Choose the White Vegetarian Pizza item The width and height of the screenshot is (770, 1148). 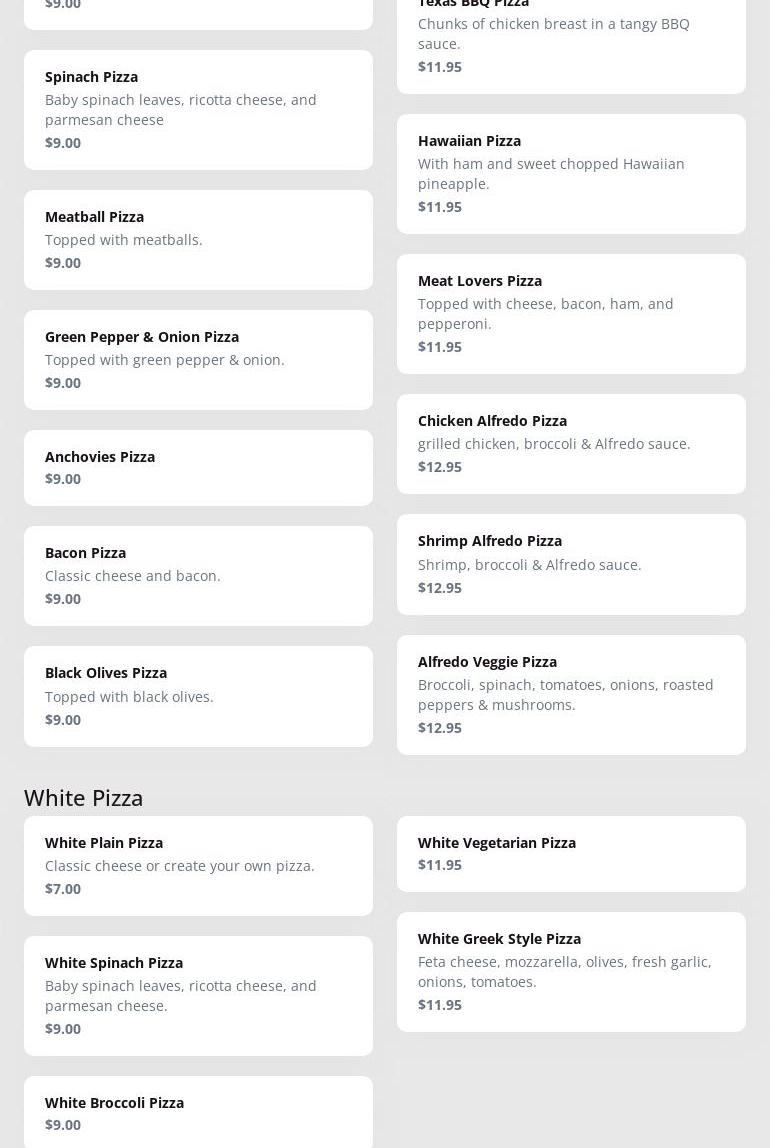[571, 854]
